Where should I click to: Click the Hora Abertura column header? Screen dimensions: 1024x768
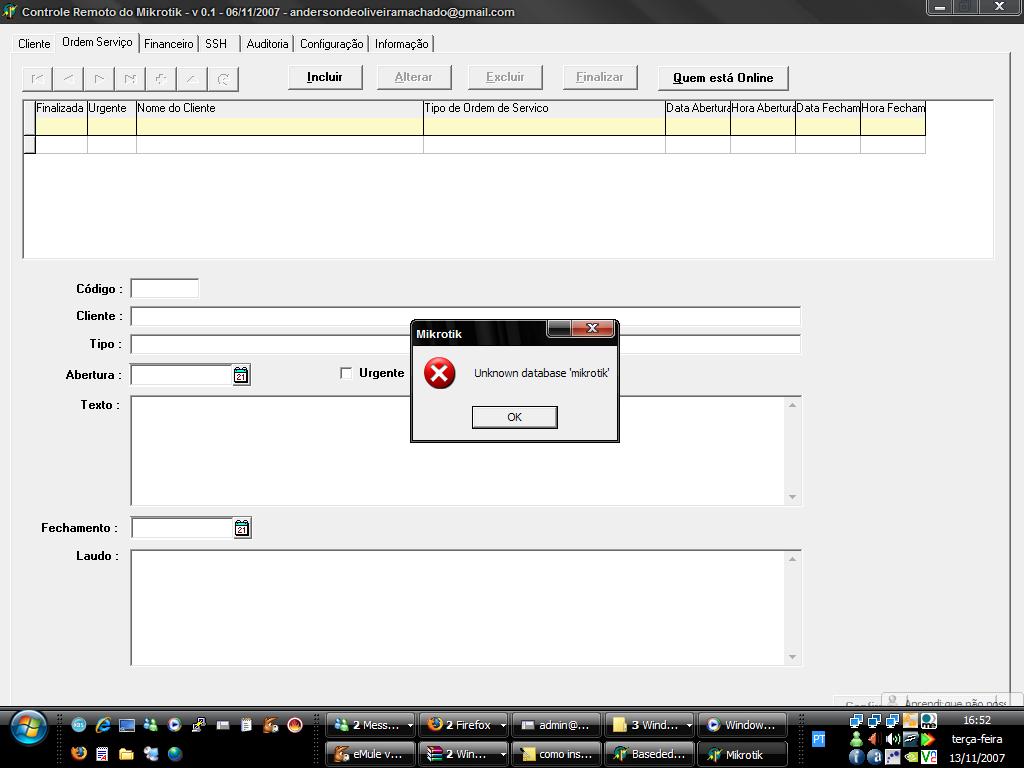tap(763, 108)
